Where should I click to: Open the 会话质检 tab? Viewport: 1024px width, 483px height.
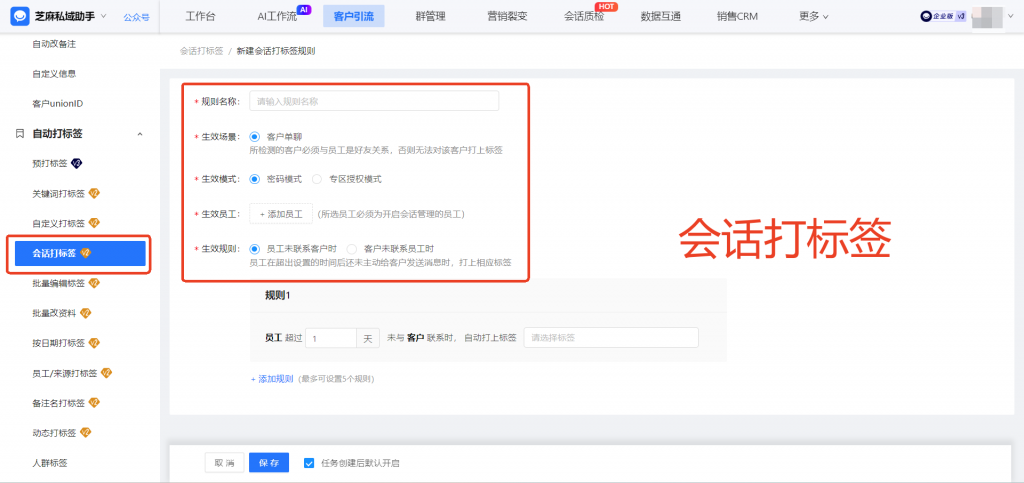(584, 16)
